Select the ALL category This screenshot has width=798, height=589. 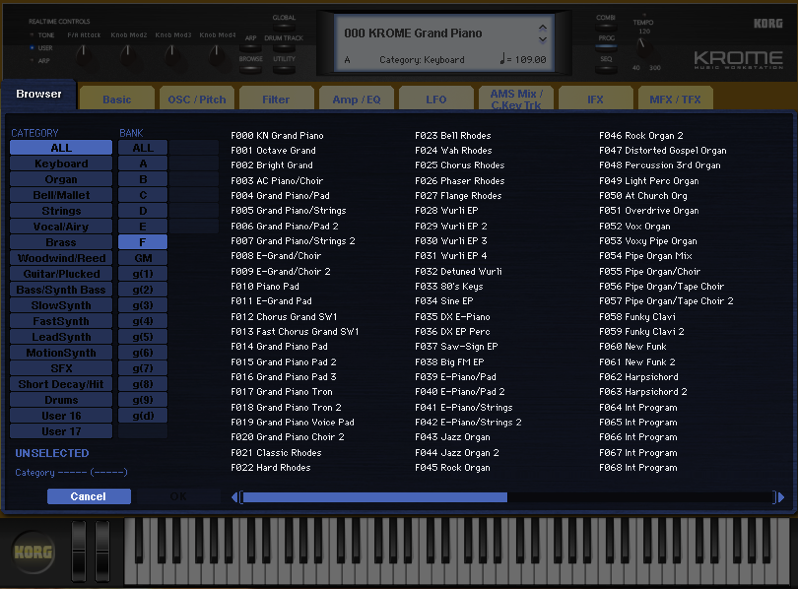61,148
